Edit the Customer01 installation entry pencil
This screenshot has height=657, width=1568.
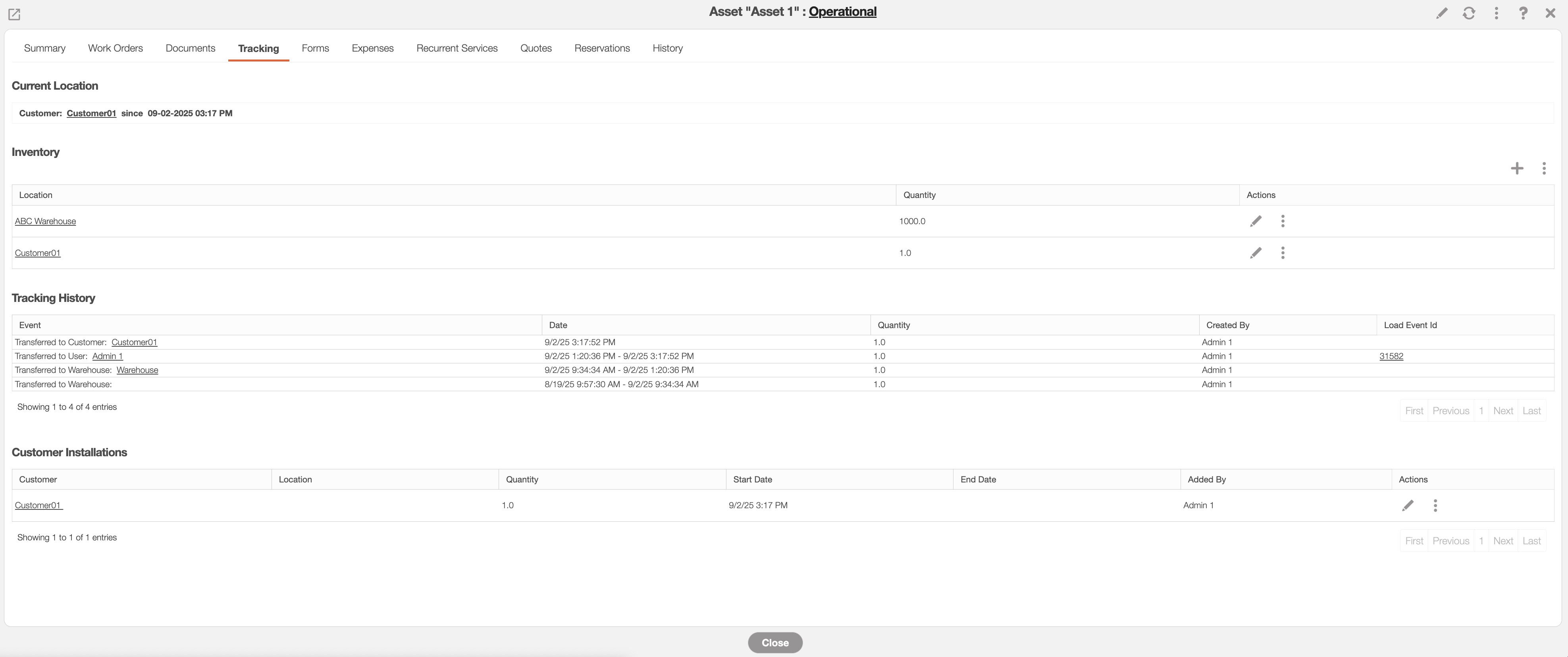pyautogui.click(x=1408, y=505)
